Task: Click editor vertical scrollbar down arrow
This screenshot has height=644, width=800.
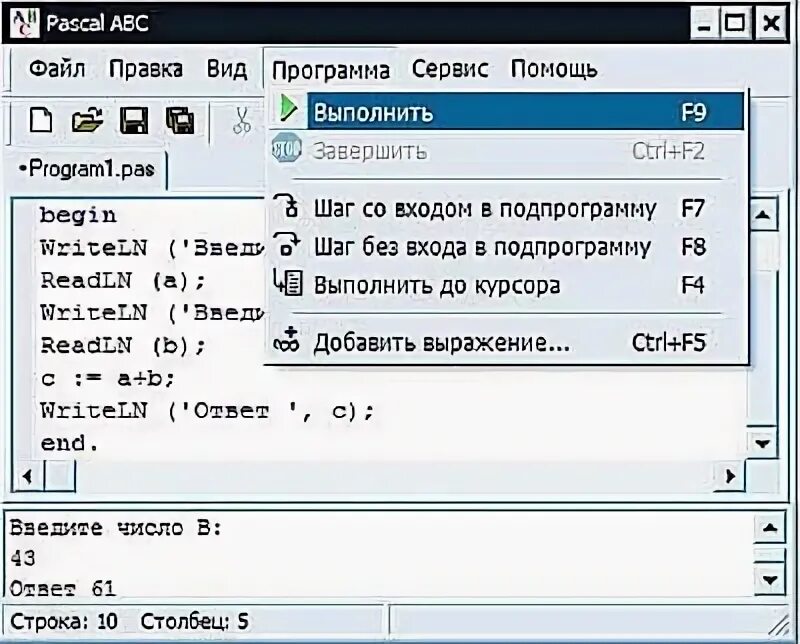Action: click(x=762, y=443)
